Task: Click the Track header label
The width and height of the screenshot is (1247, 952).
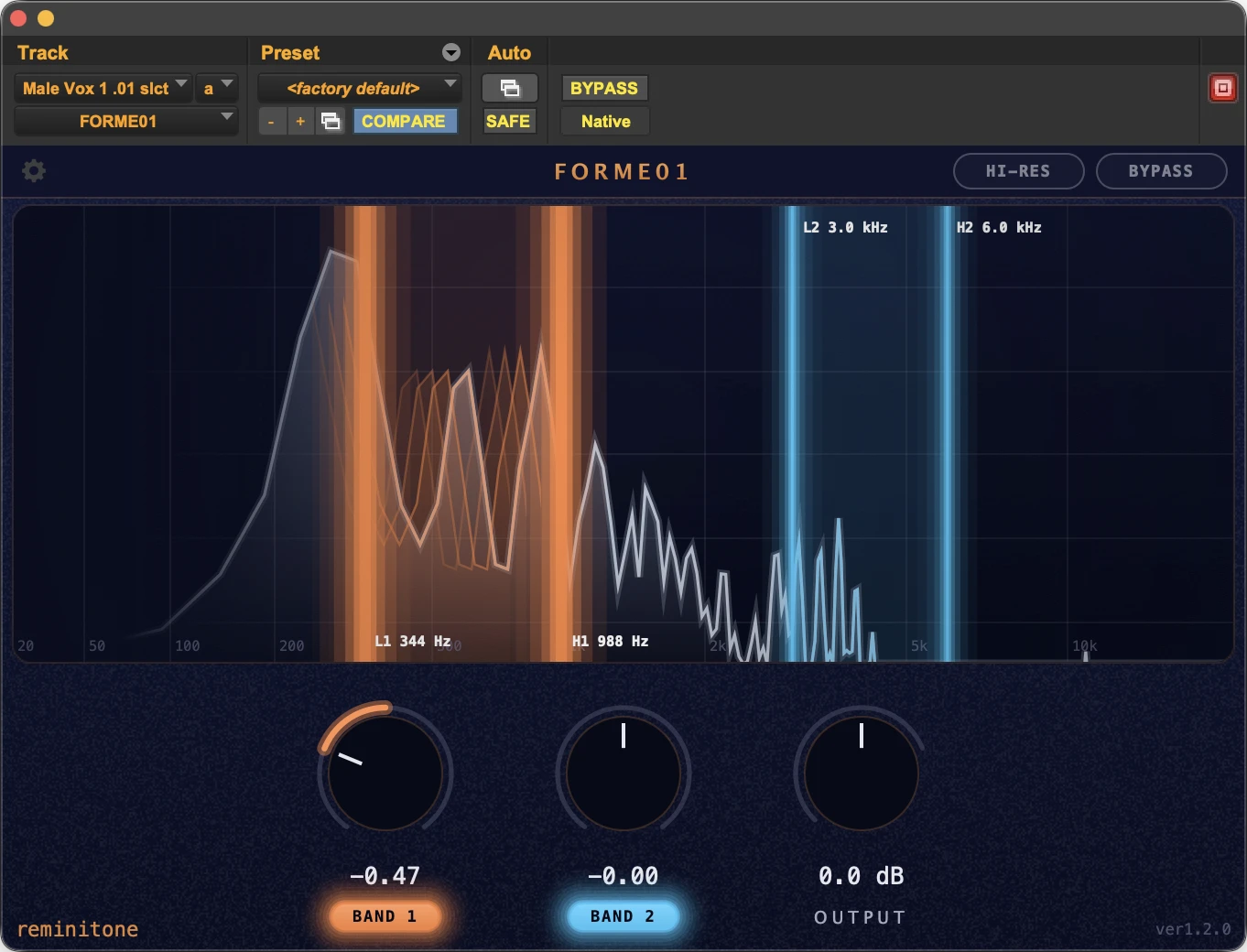Action: [43, 52]
